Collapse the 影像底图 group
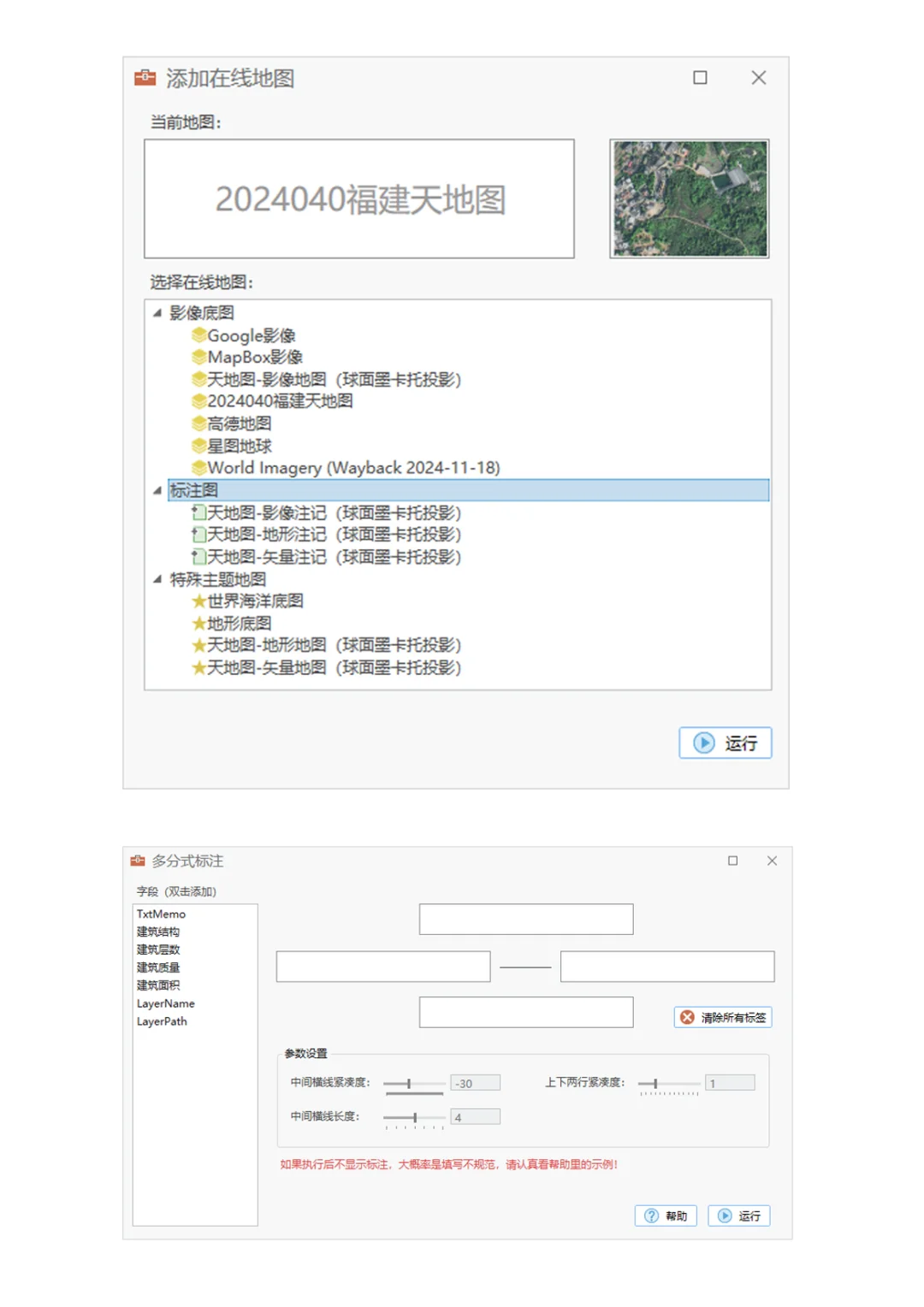Image resolution: width=924 pixels, height=1307 pixels. pos(157,313)
